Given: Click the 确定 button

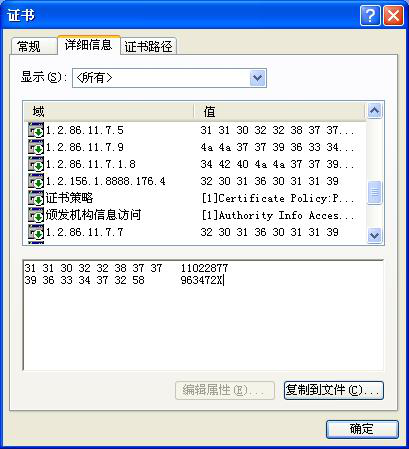Looking at the screenshot, I should tap(362, 429).
